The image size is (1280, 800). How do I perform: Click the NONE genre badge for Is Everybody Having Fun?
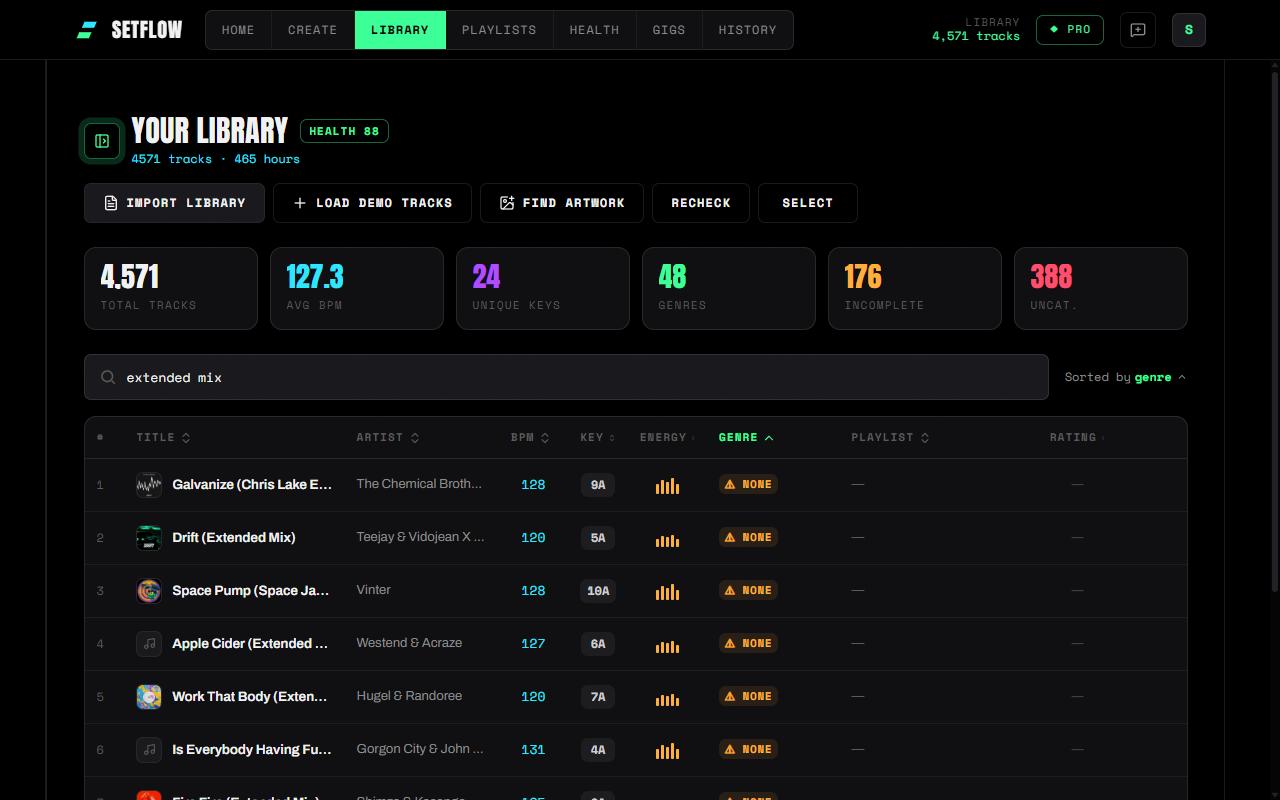[x=748, y=749]
